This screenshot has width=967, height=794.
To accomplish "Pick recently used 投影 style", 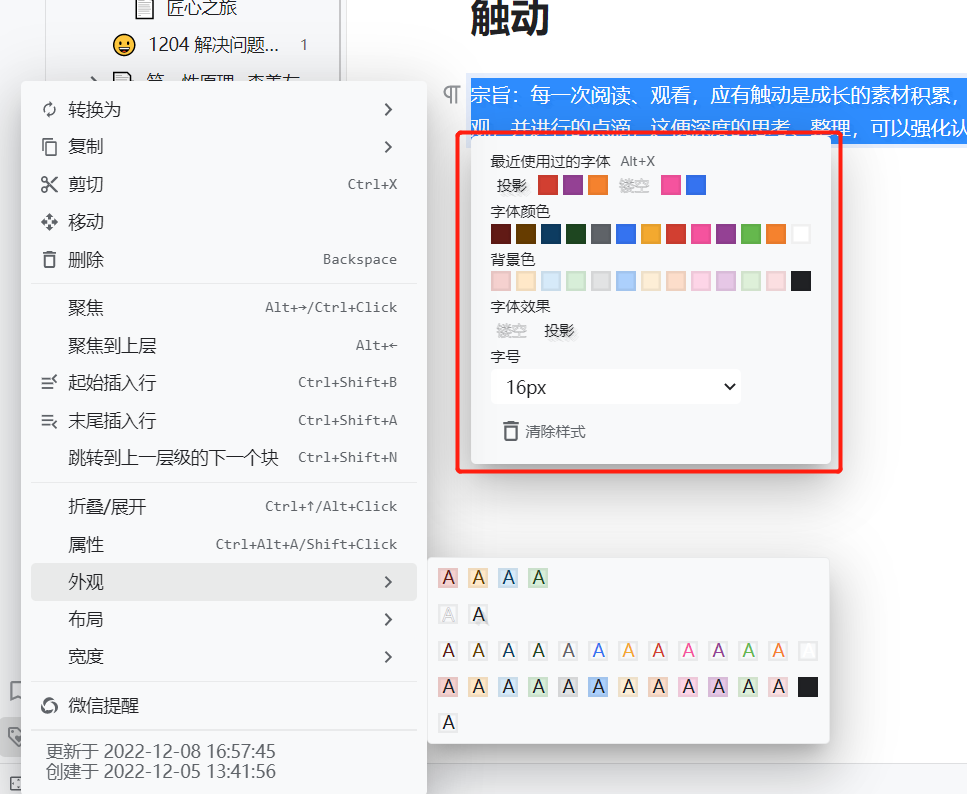I will click(511, 186).
